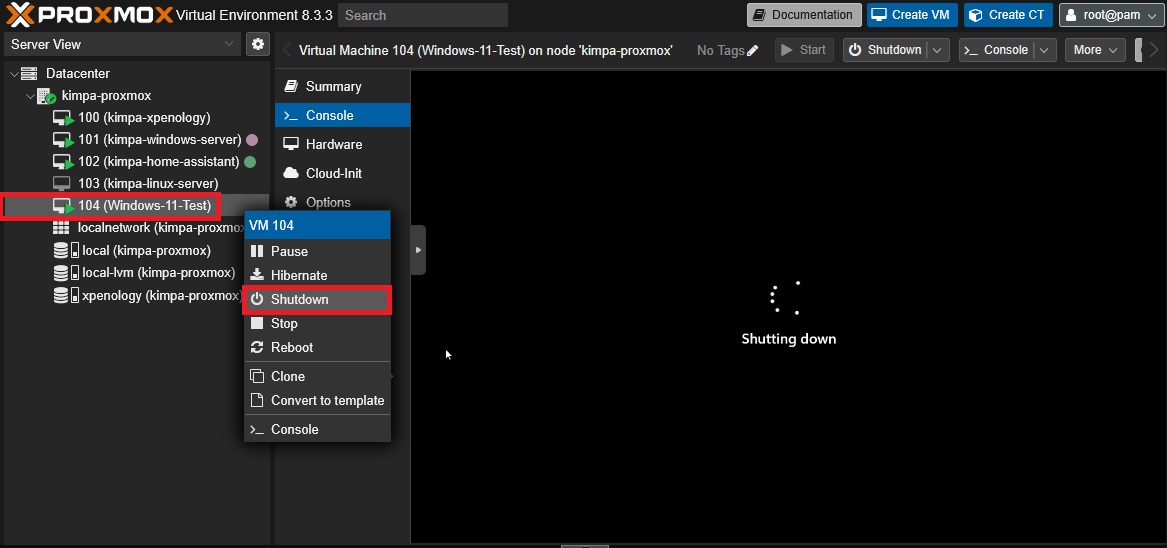1167x548 pixels.
Task: Expand the Shutdown button dropdown arrow
Action: [x=938, y=50]
